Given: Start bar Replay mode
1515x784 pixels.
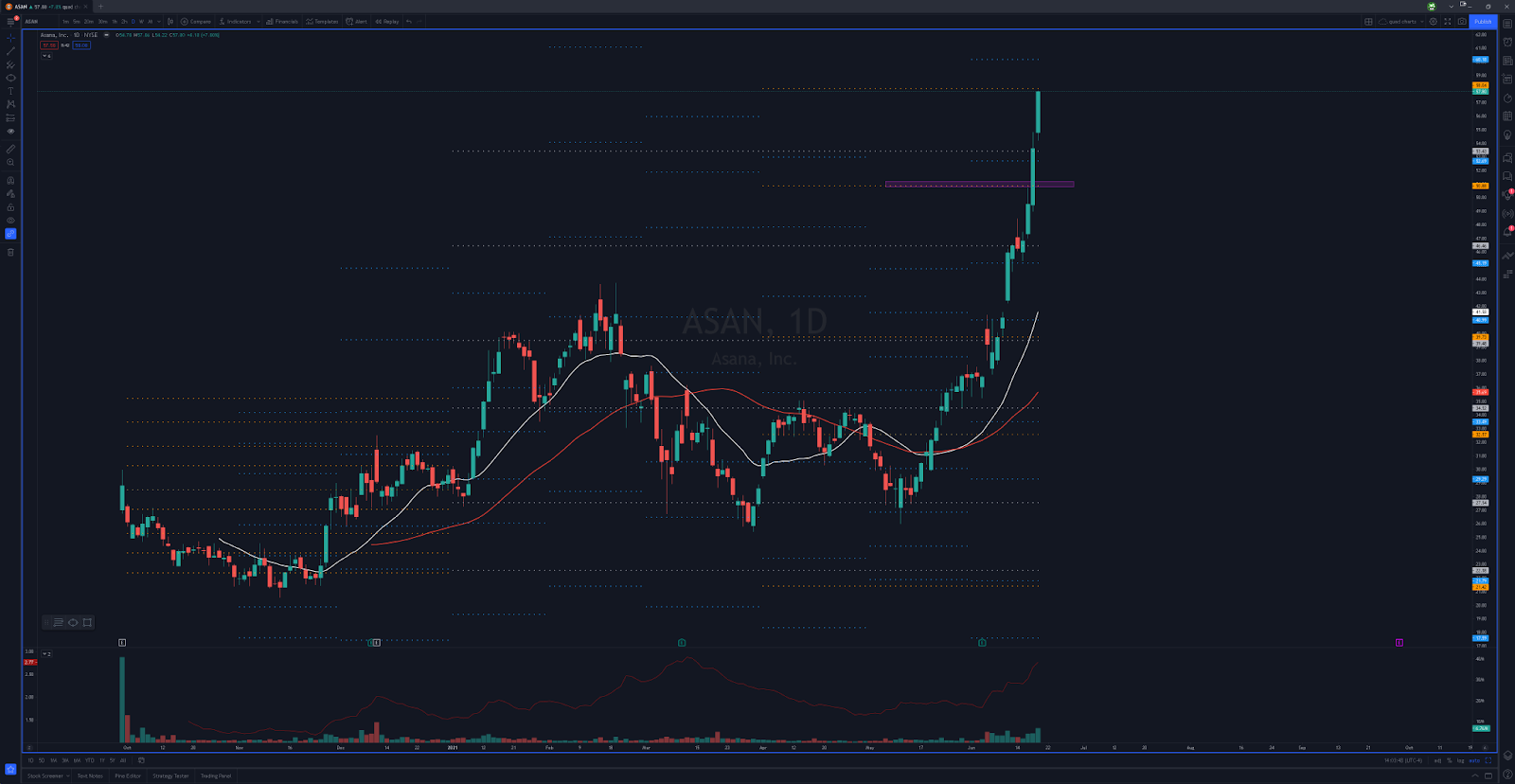Looking at the screenshot, I should click(387, 21).
